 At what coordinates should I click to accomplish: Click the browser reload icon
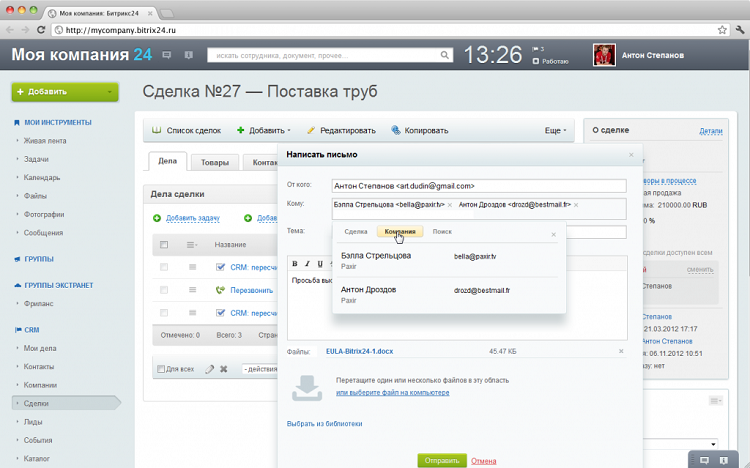(41, 30)
